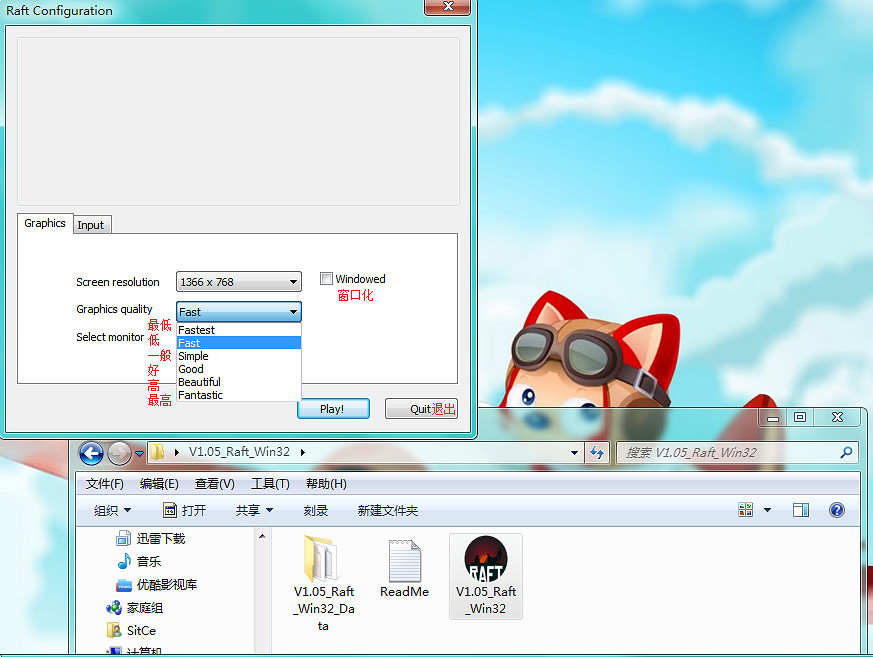The width and height of the screenshot is (873, 657).
Task: Select 家庭组 in the navigation pane
Action: 144,608
